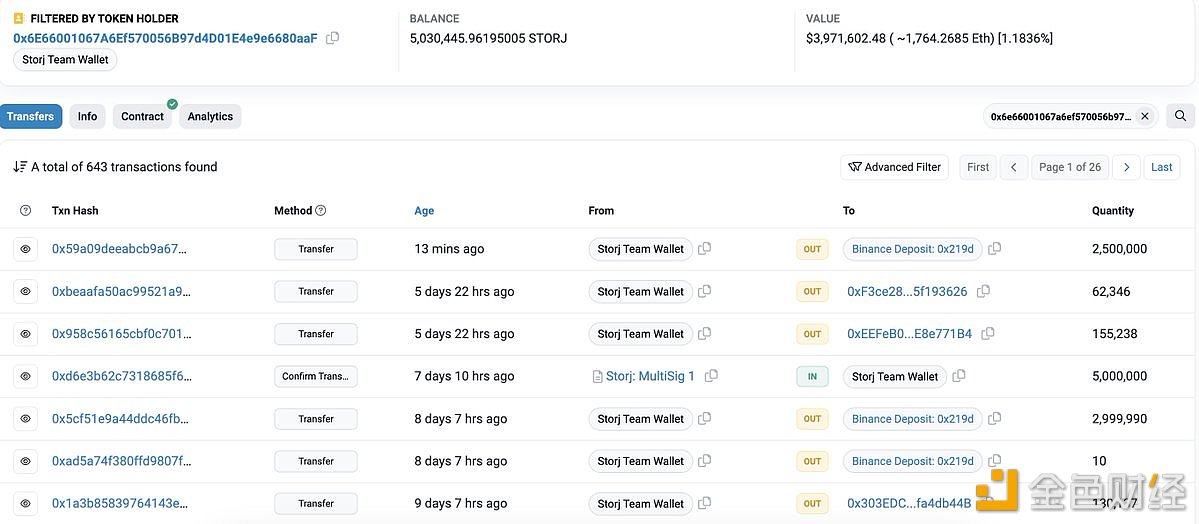Open transaction hash 0x958c56165cbf0c701

click(x=122, y=334)
